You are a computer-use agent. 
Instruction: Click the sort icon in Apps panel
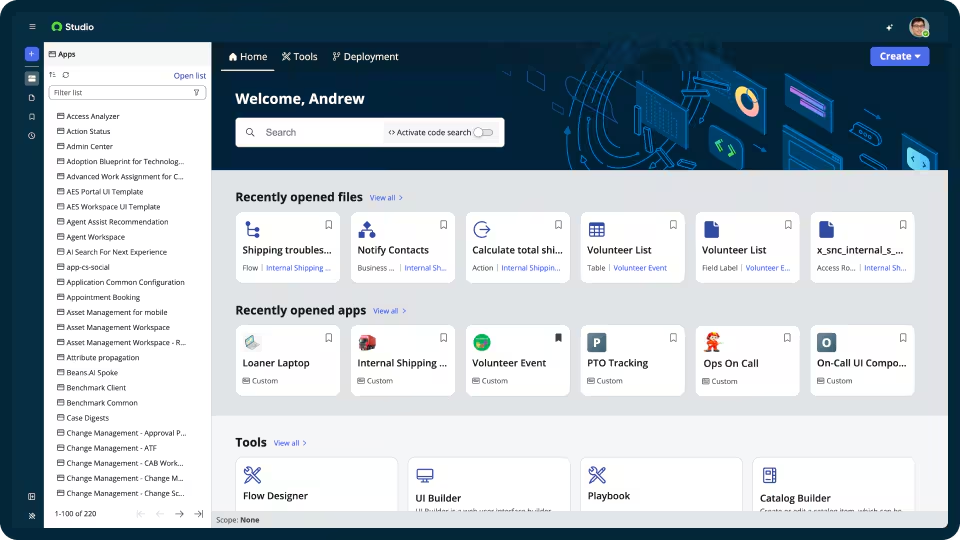pyautogui.click(x=53, y=75)
